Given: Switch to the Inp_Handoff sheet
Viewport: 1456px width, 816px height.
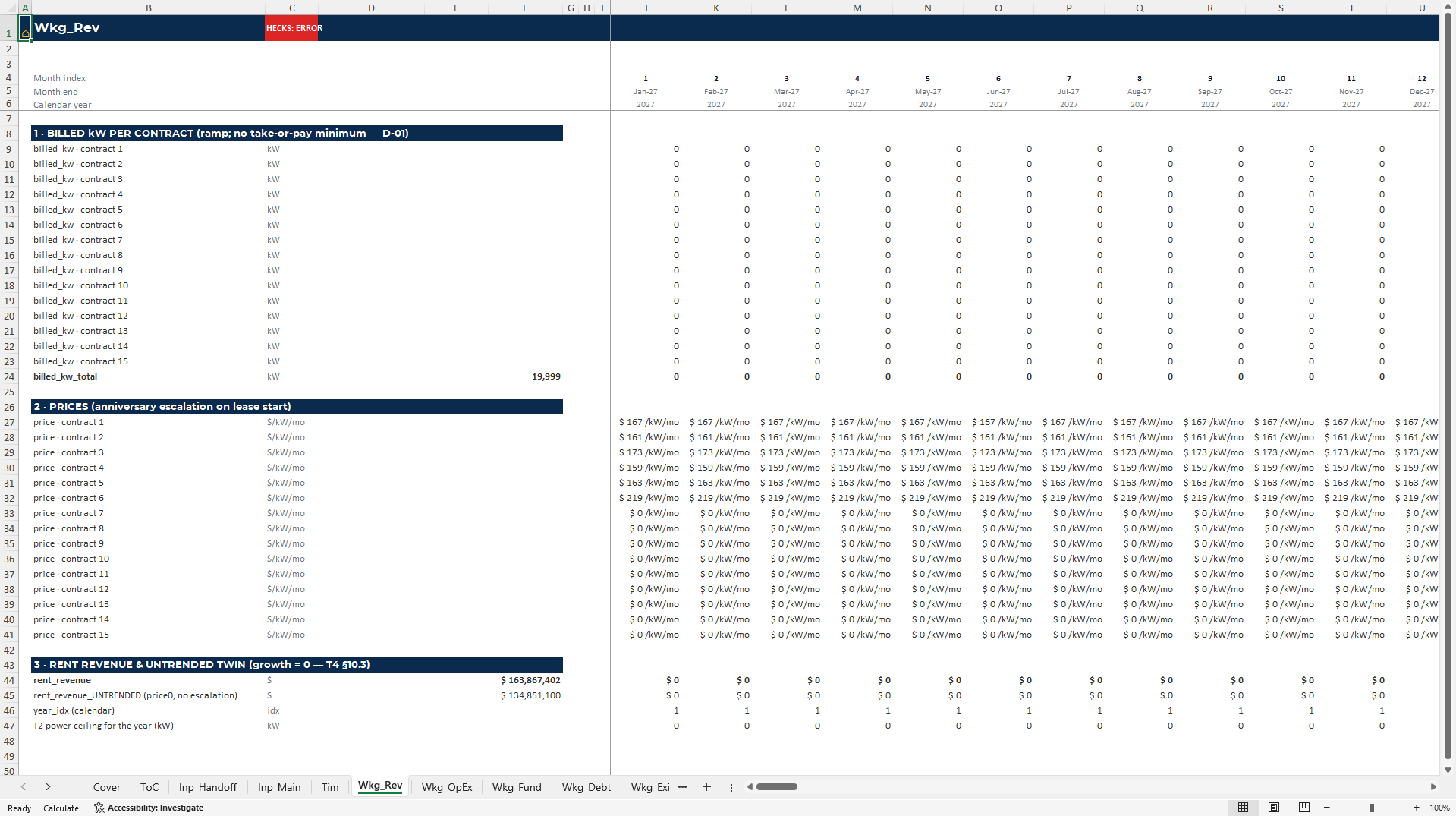Looking at the screenshot, I should point(208,787).
